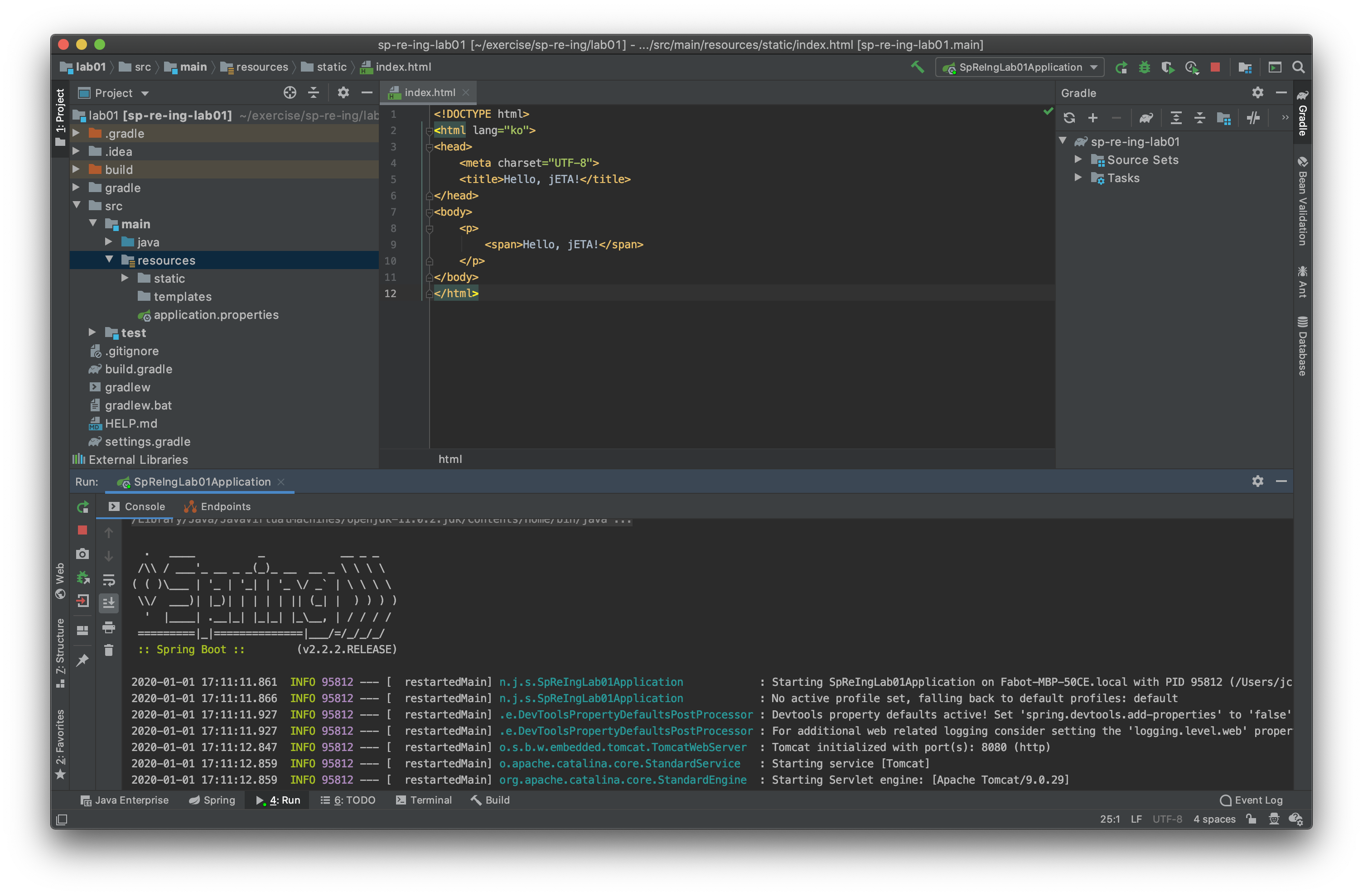Switch to the Endpoints tab

click(x=217, y=506)
